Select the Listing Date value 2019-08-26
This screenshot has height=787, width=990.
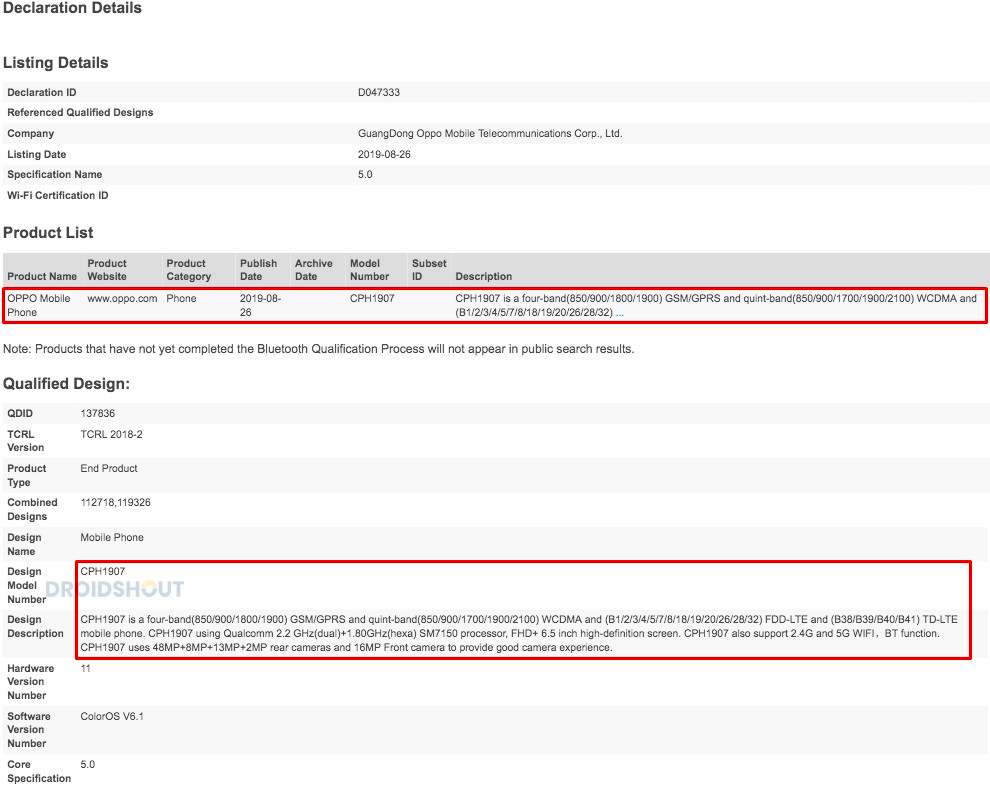384,154
